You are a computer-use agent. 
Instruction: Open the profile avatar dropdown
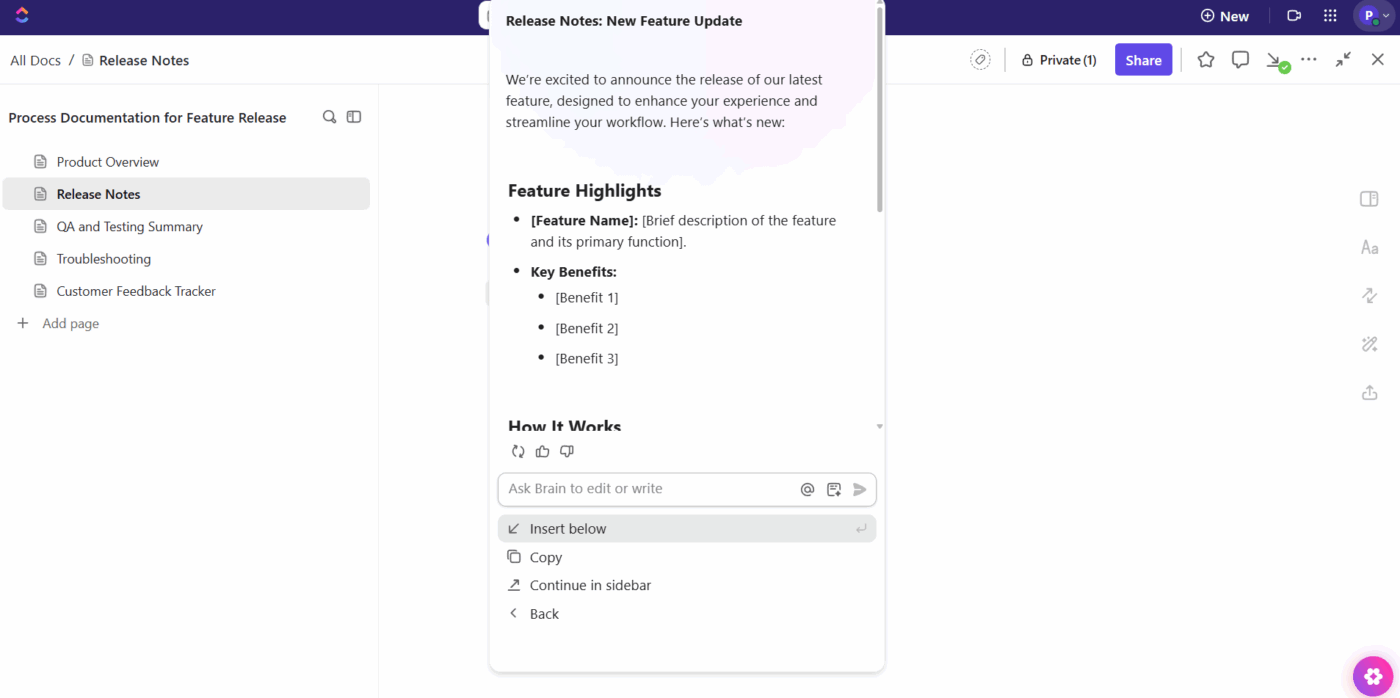pos(1371,15)
